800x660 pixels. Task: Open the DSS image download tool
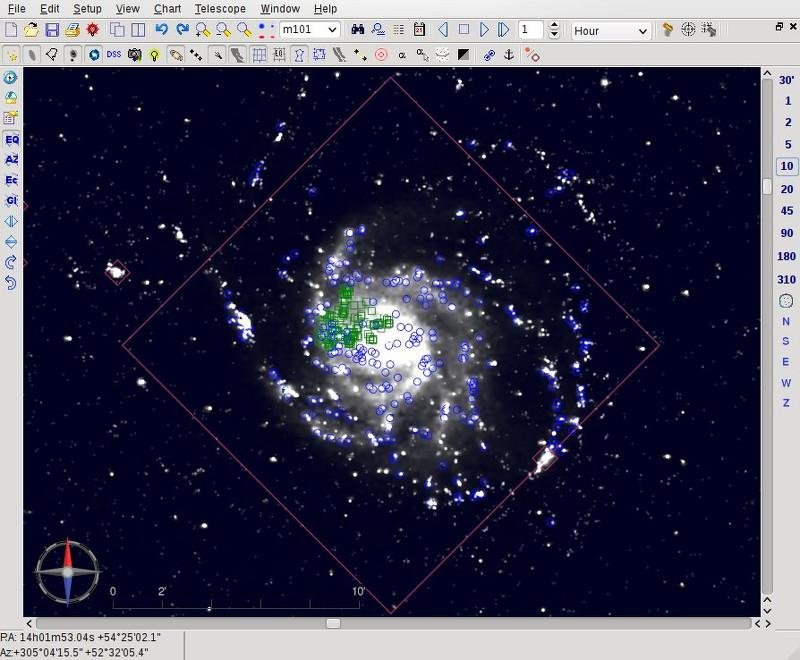coord(114,56)
